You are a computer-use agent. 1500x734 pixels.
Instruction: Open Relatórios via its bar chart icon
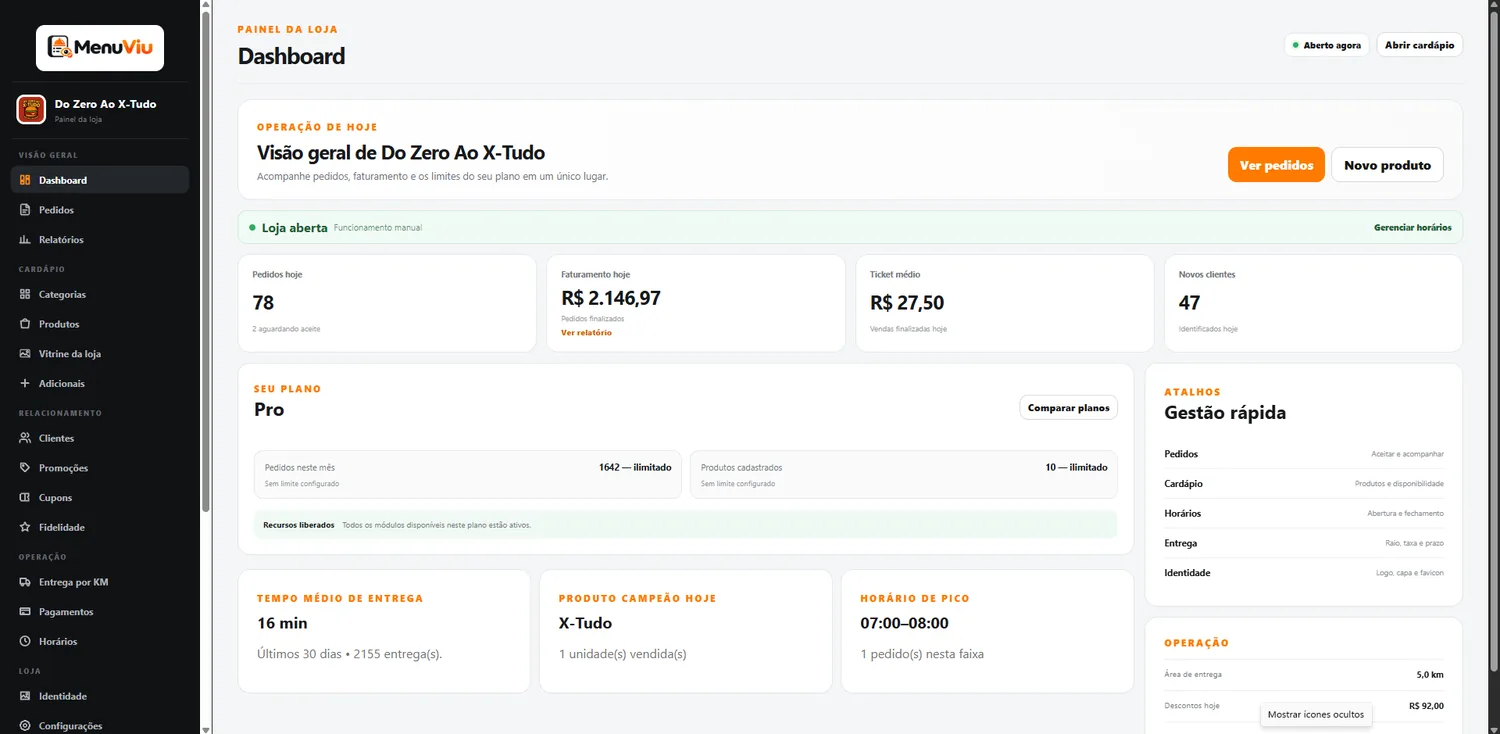coord(25,240)
